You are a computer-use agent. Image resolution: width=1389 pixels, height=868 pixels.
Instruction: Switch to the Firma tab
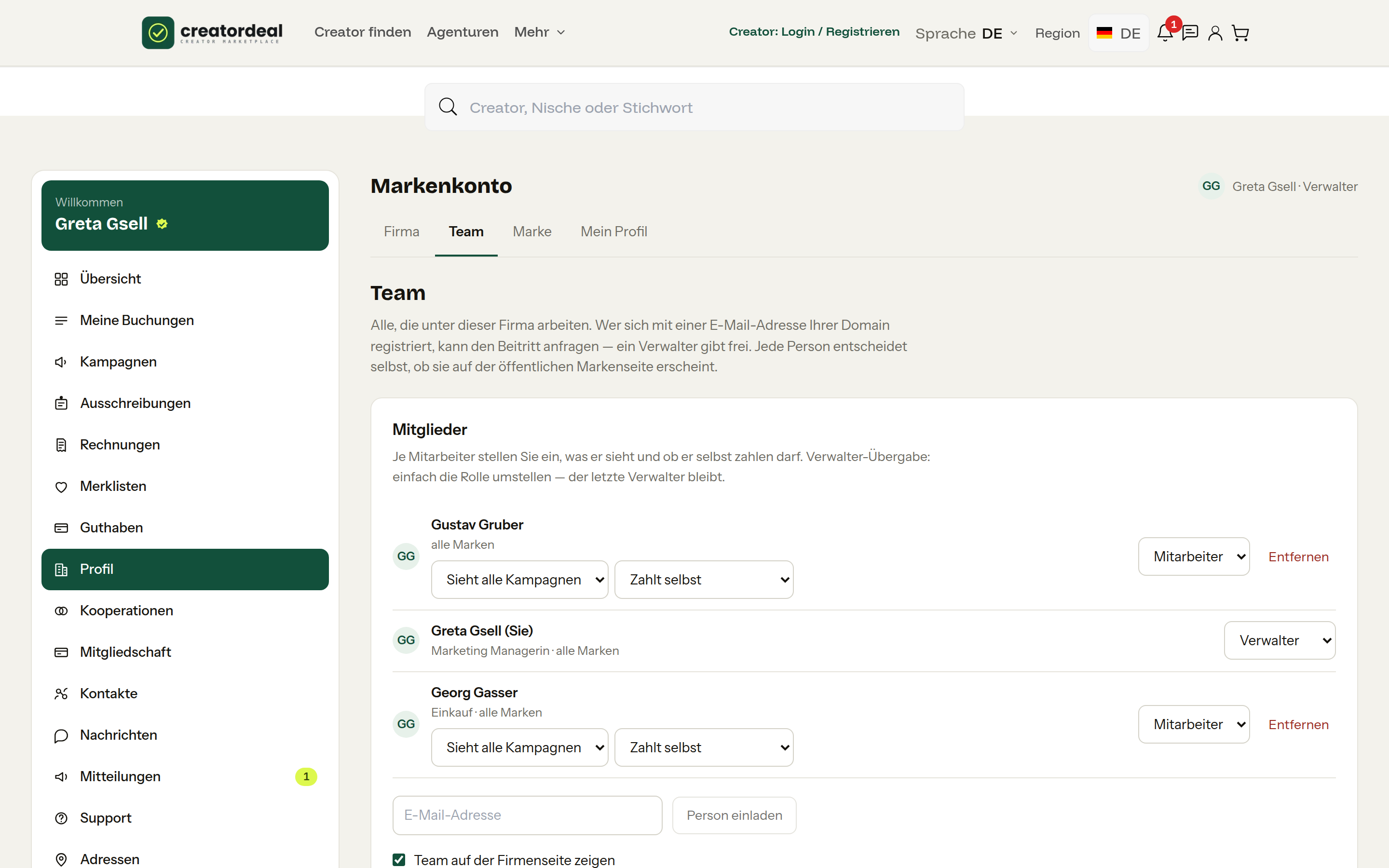pos(401,231)
